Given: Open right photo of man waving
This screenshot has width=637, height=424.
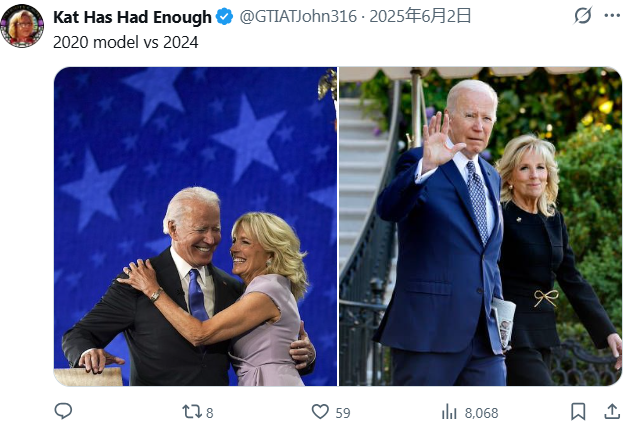Looking at the screenshot, I should click(480, 226).
